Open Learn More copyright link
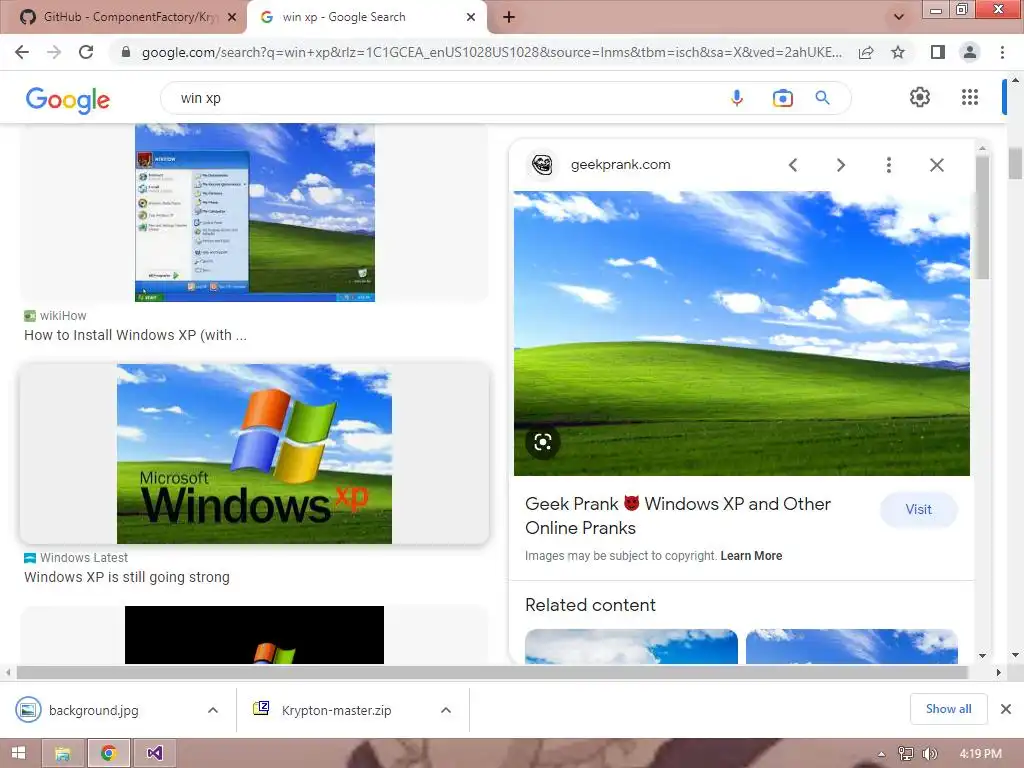The height and width of the screenshot is (768, 1024). click(751, 556)
